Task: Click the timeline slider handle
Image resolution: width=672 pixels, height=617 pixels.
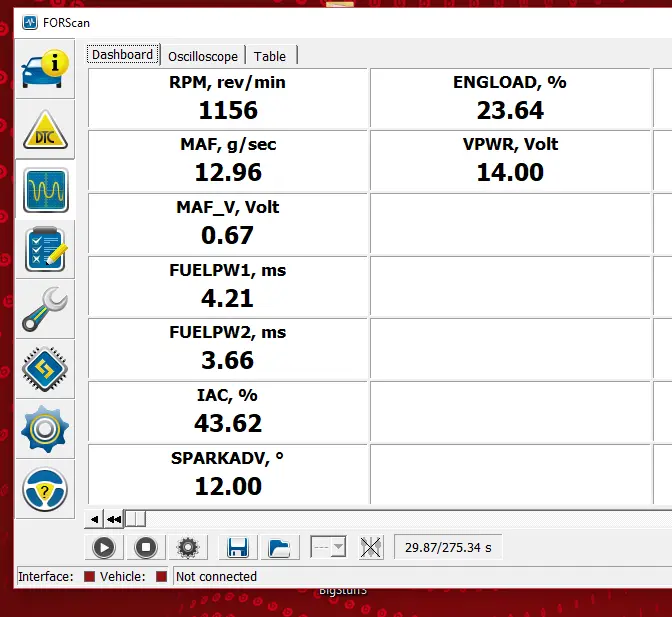Action: pyautogui.click(x=135, y=519)
